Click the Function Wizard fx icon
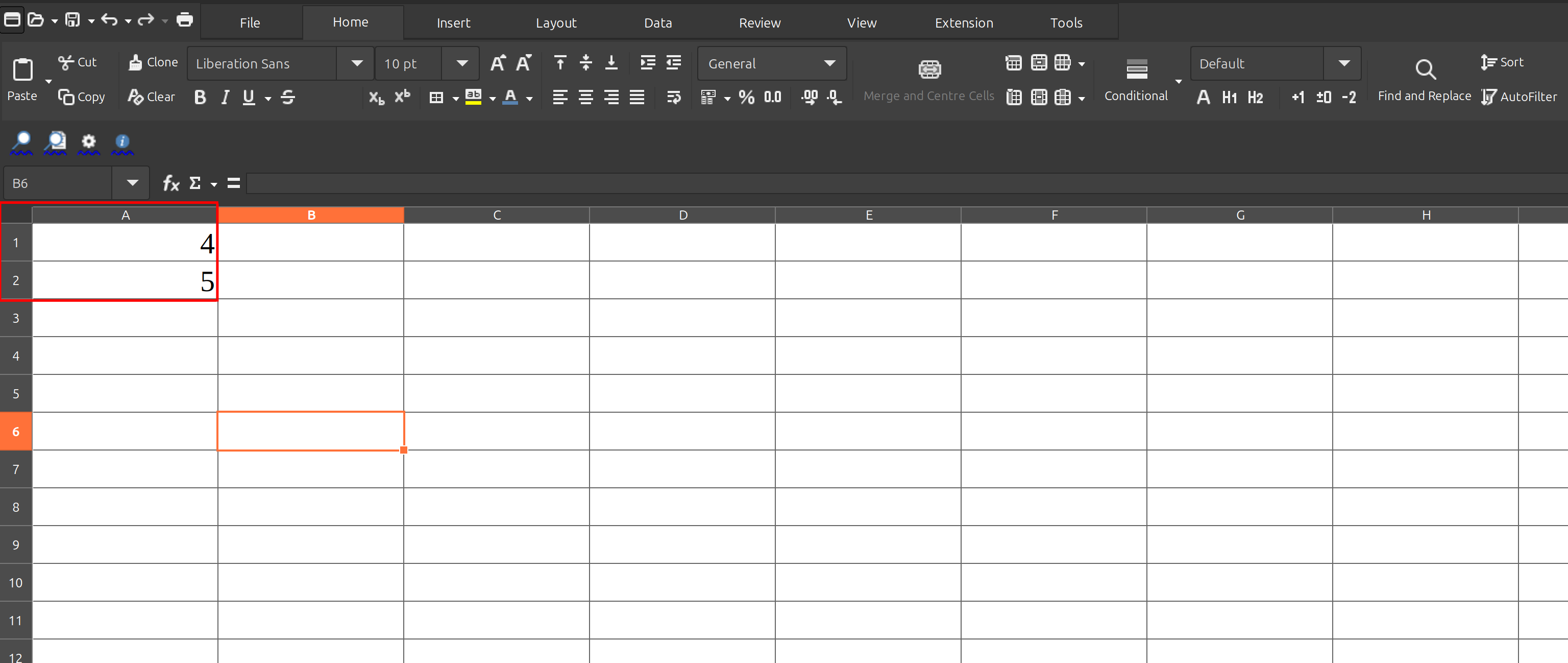 pyautogui.click(x=171, y=183)
